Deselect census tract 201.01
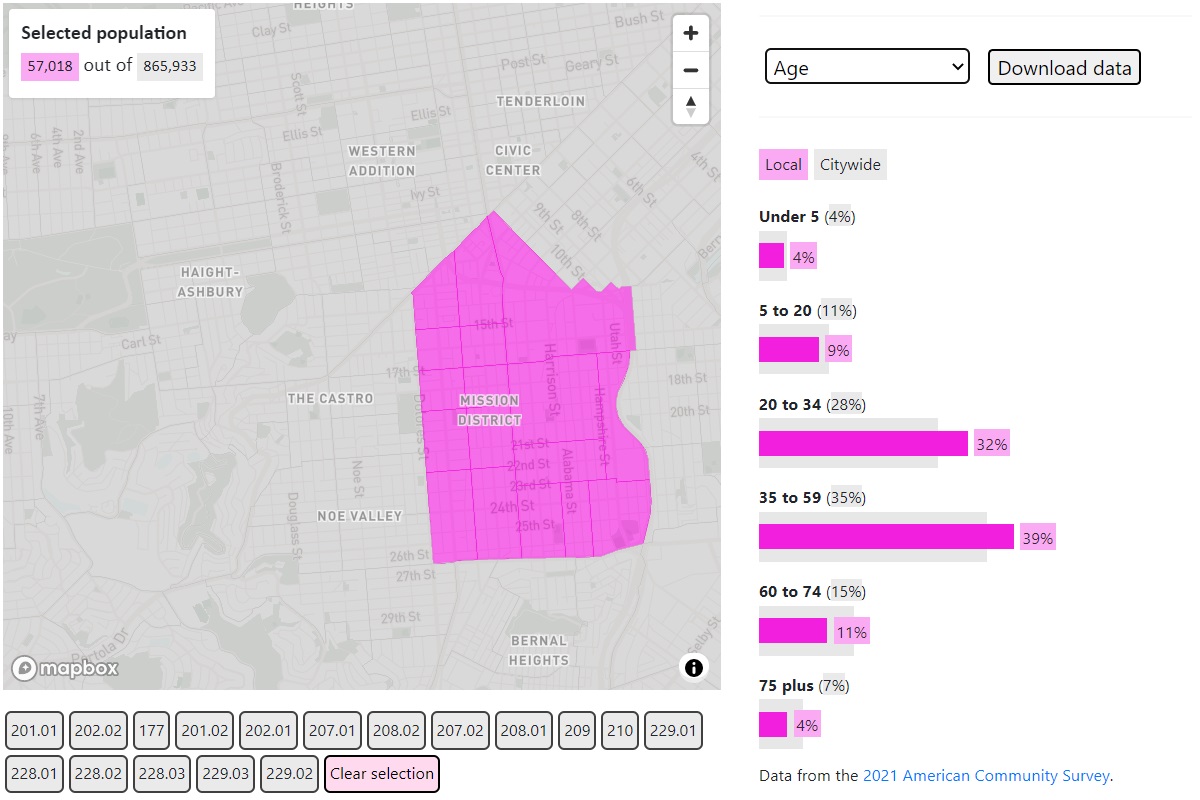Image resolution: width=1200 pixels, height=800 pixels. [x=35, y=731]
